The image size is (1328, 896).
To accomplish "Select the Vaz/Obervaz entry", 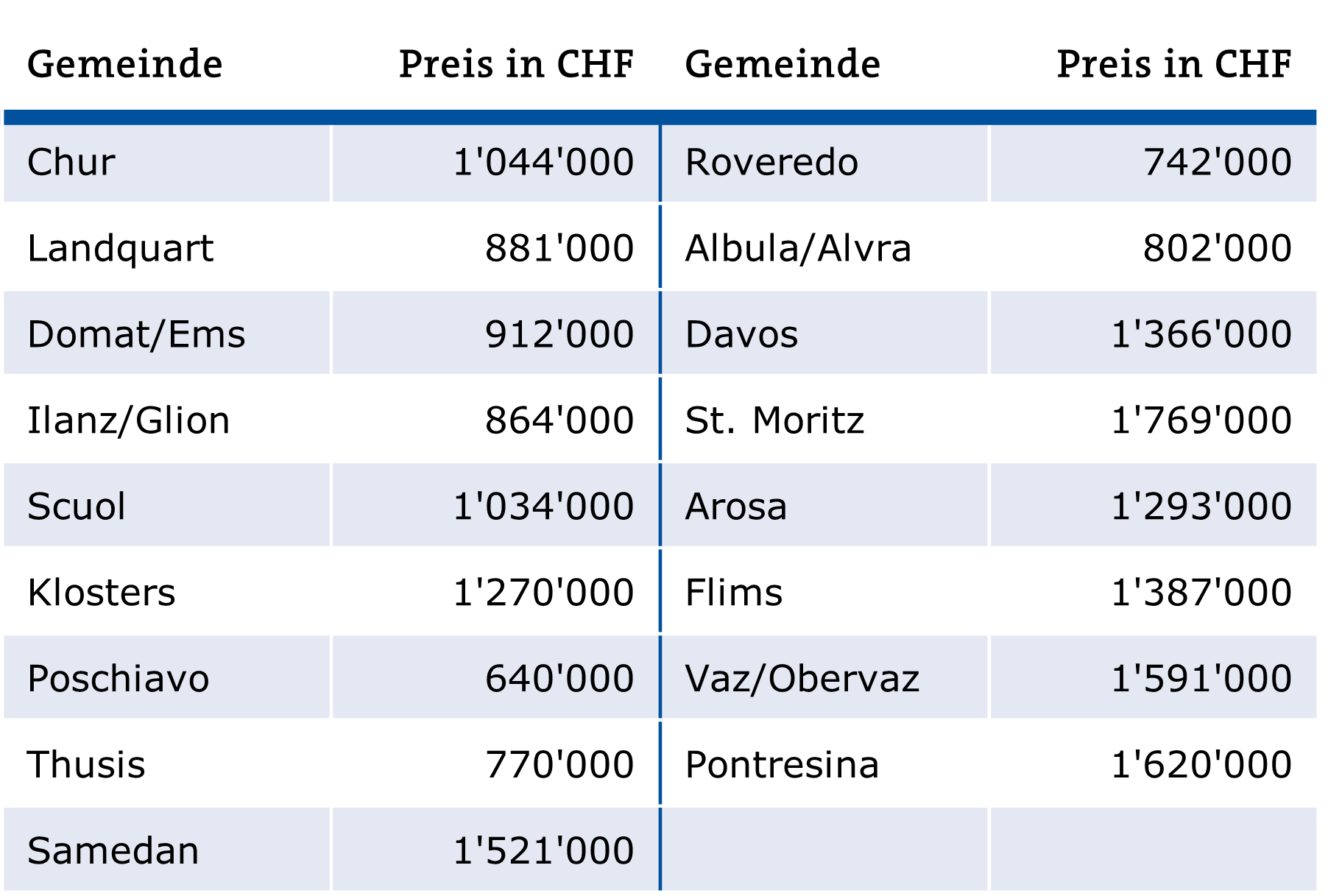I will (x=802, y=679).
